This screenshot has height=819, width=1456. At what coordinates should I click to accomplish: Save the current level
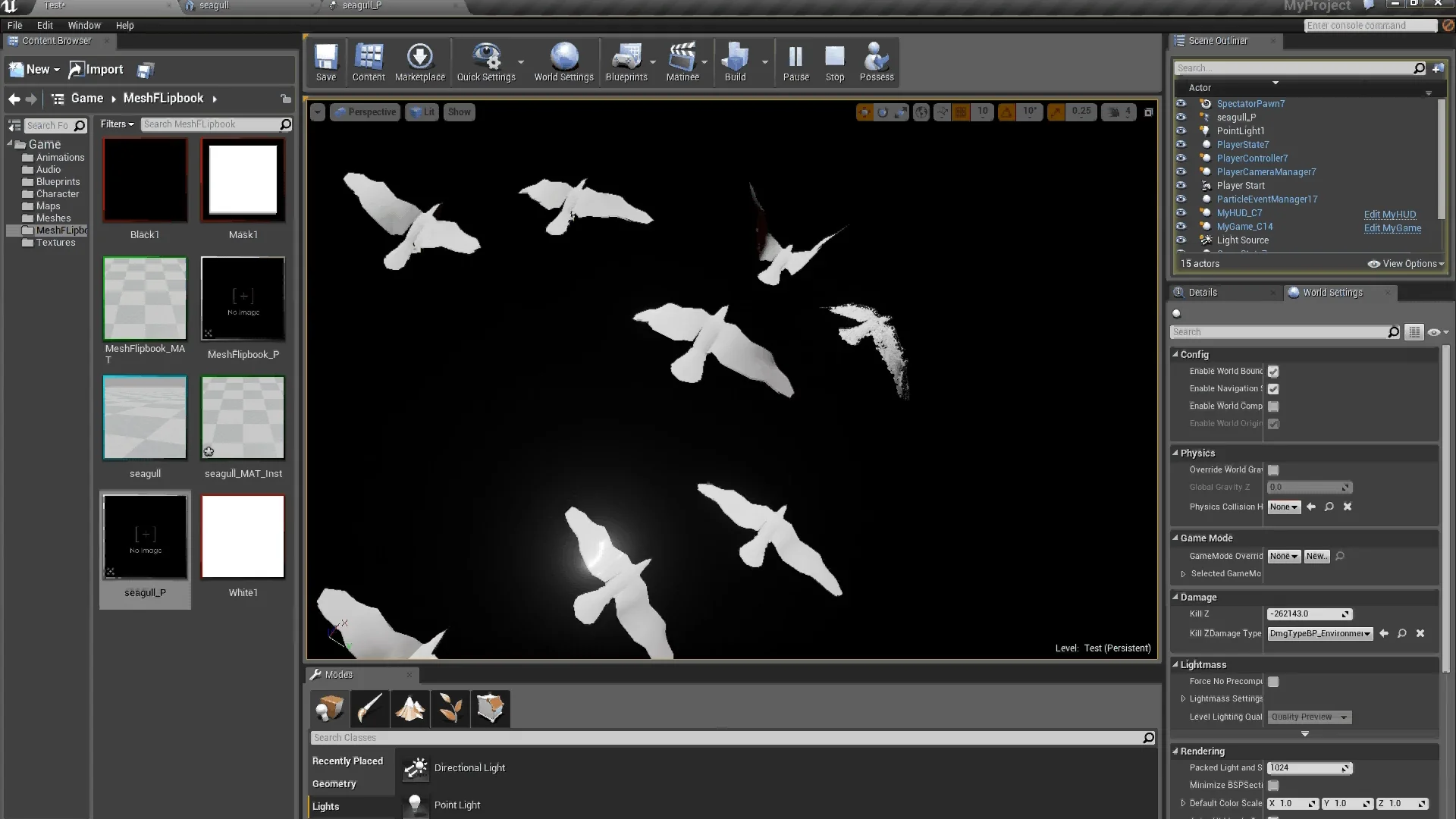(326, 62)
